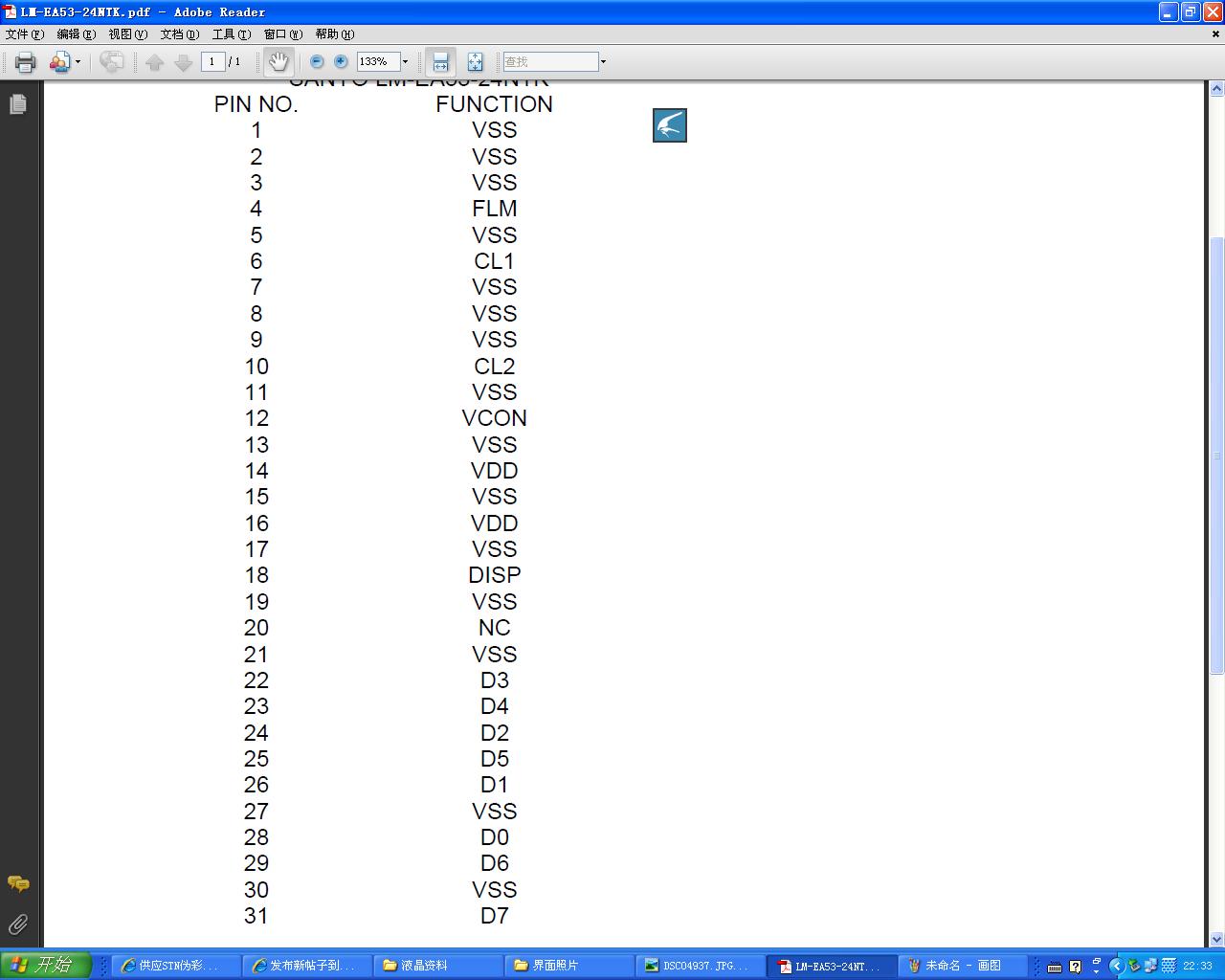1225x980 pixels.
Task: Click the 开始 Start button
Action: pyautogui.click(x=46, y=965)
